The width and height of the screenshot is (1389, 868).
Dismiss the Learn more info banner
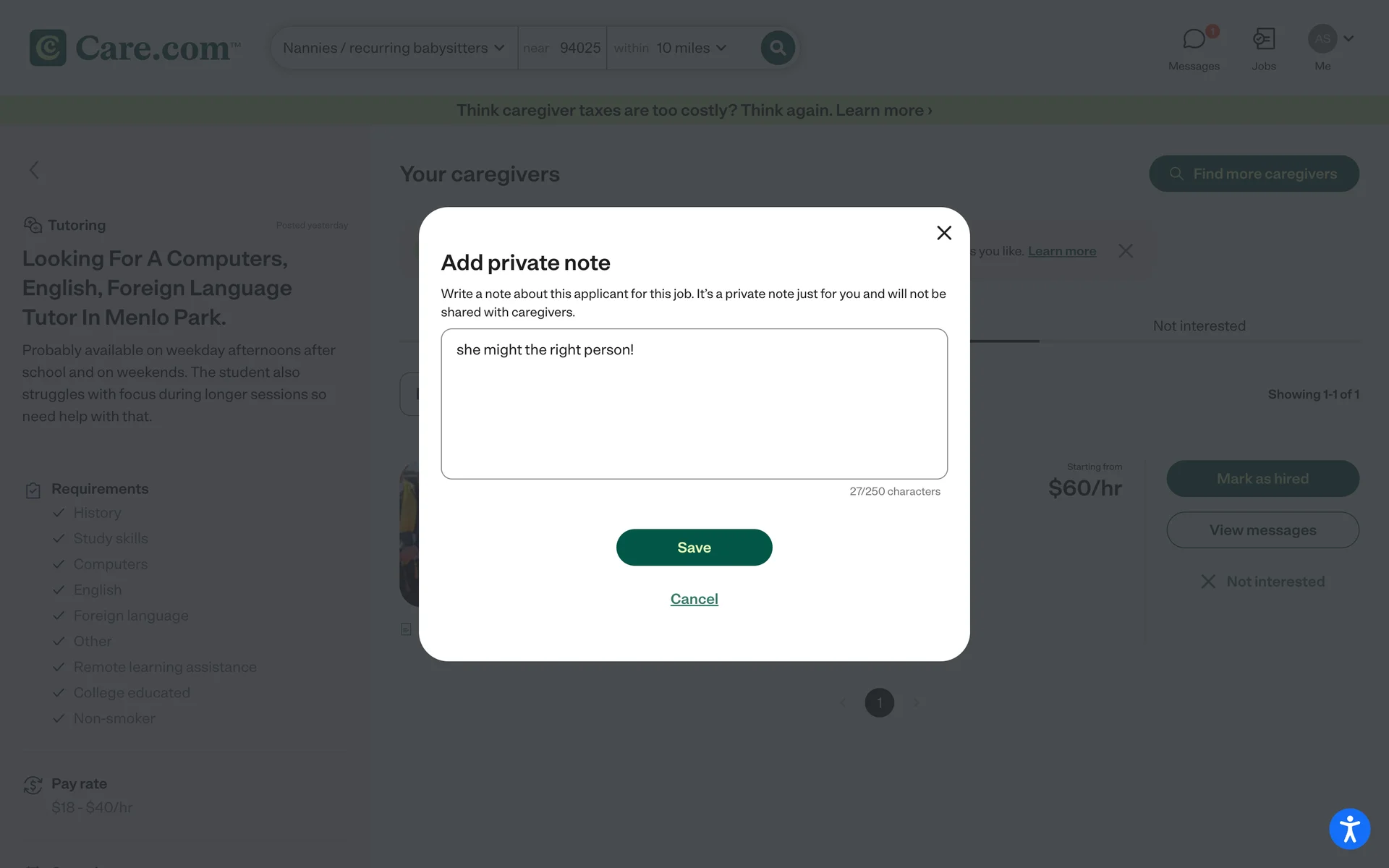(1126, 251)
